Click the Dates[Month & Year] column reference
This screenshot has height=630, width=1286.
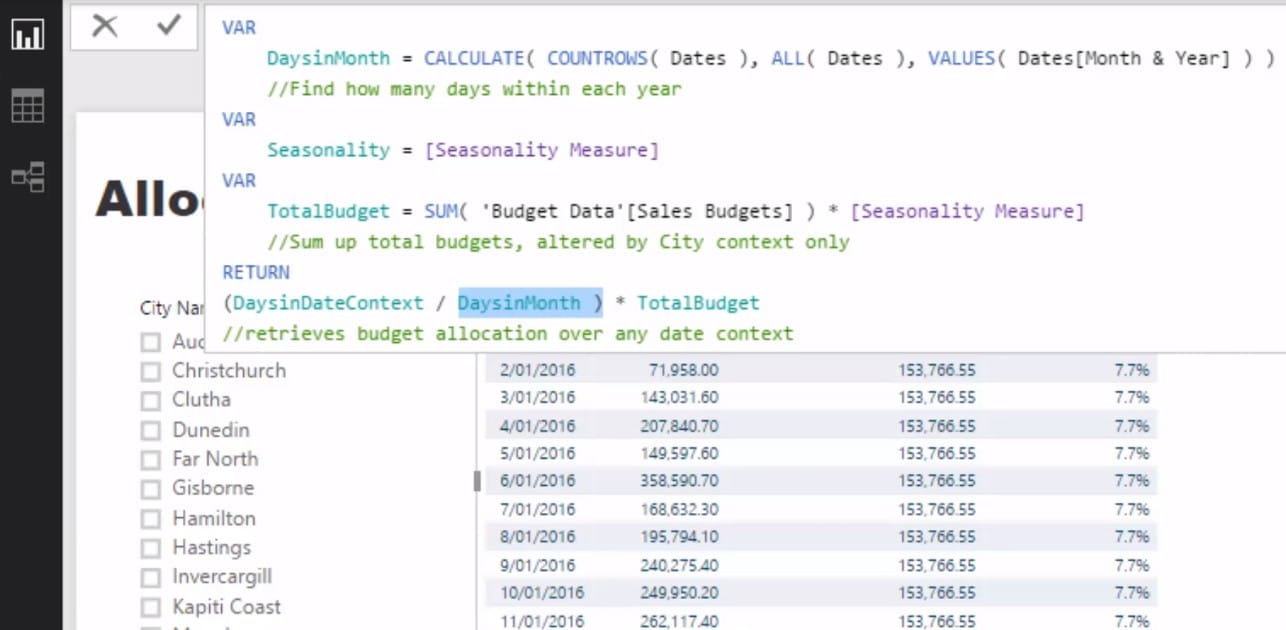[x=1124, y=58]
